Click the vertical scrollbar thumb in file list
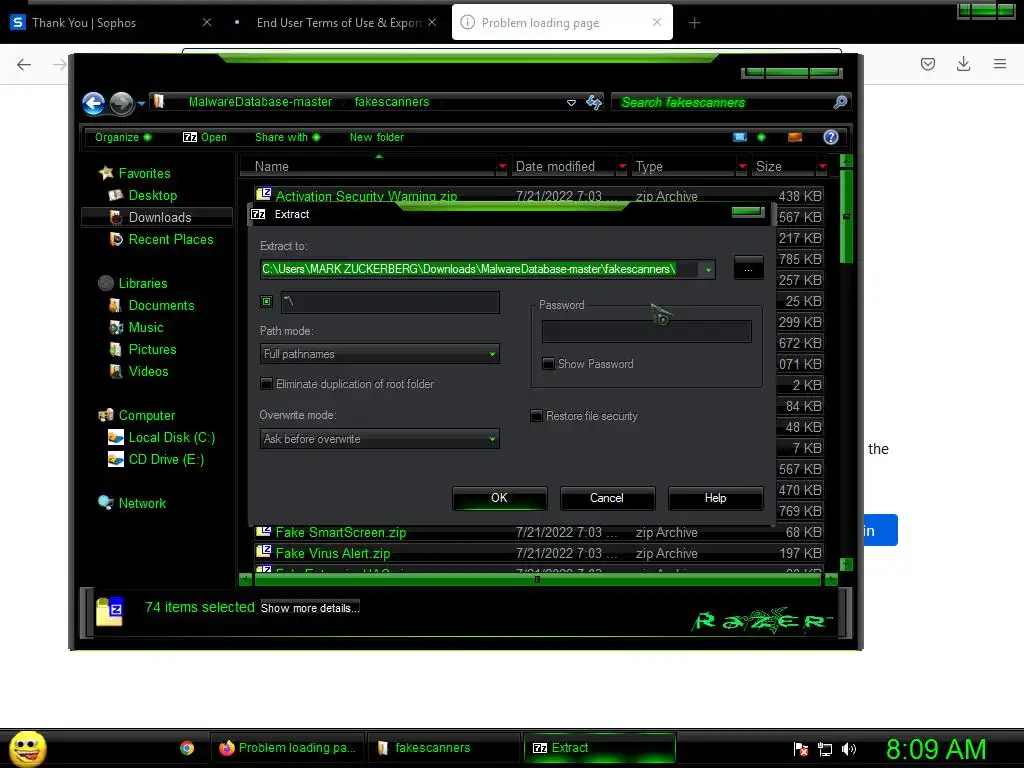This screenshot has height=768, width=1024. [x=846, y=216]
